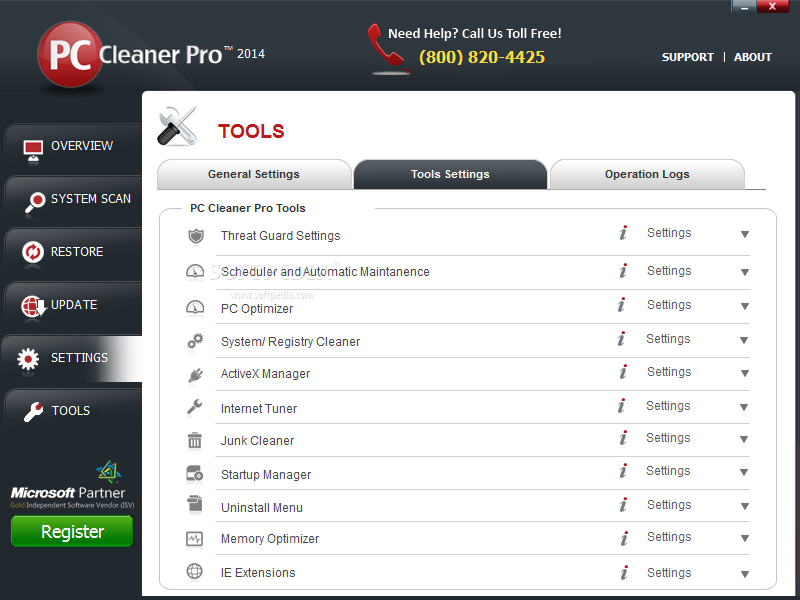Show info for Uninstall Menu
The image size is (800, 600).
623,505
